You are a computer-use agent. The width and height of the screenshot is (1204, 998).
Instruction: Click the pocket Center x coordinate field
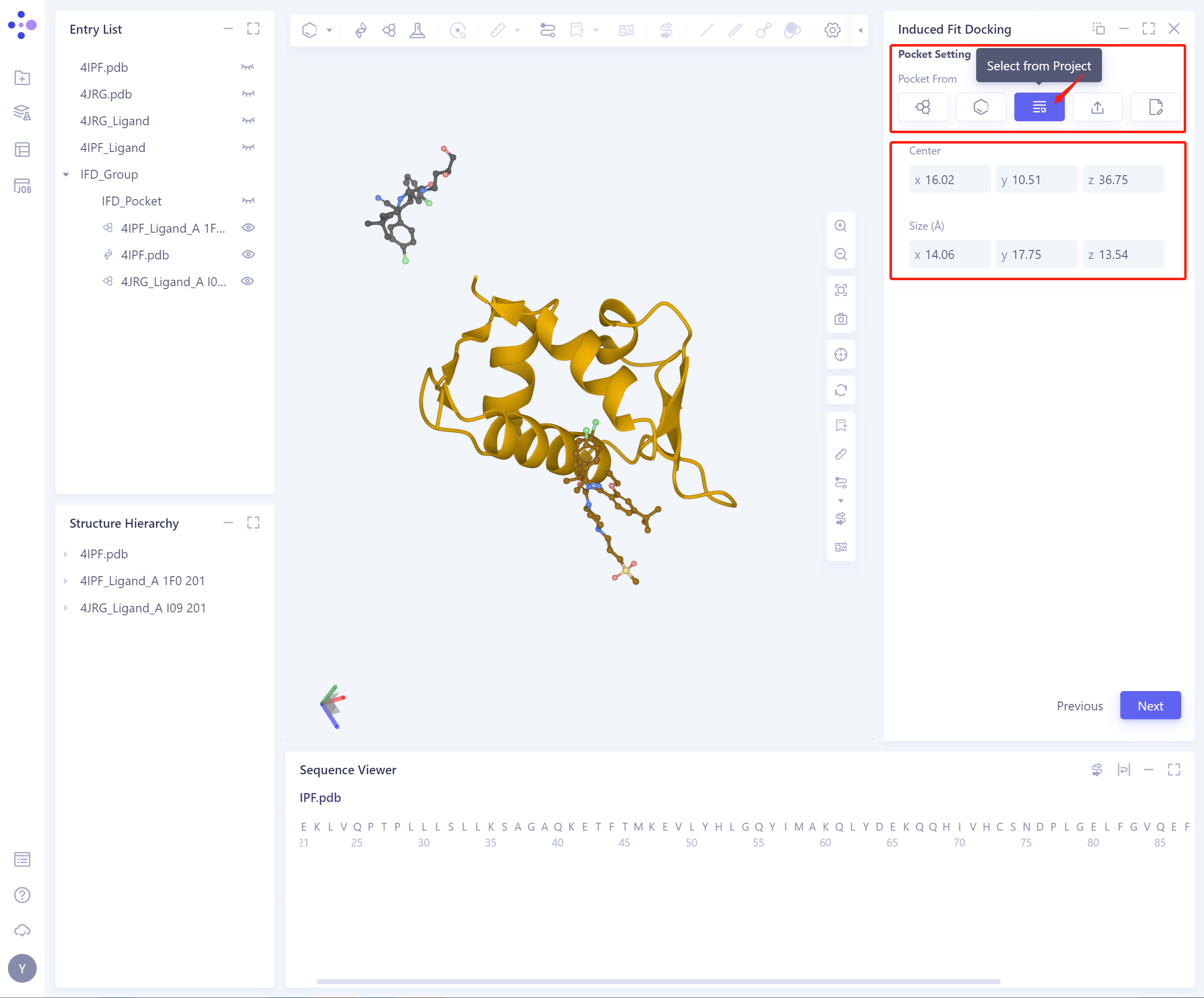click(949, 179)
